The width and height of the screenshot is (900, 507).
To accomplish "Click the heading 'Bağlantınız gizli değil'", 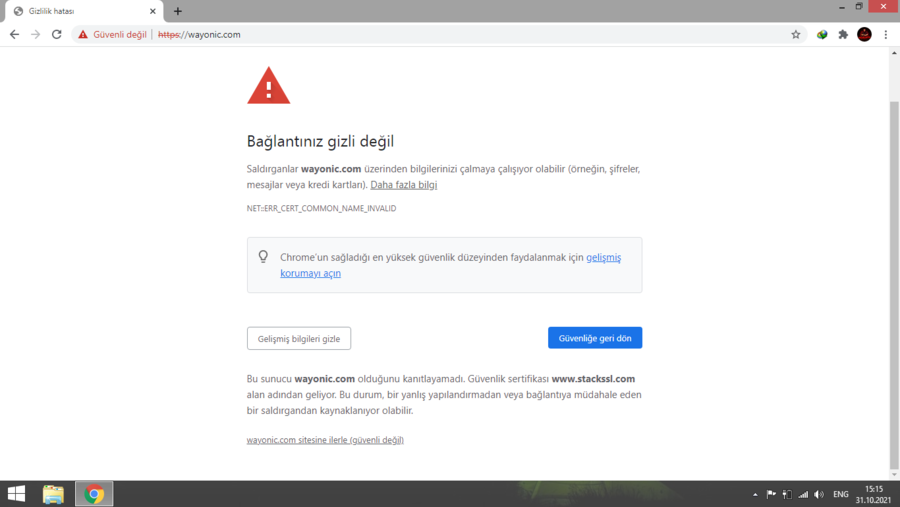I will pyautogui.click(x=320, y=141).
